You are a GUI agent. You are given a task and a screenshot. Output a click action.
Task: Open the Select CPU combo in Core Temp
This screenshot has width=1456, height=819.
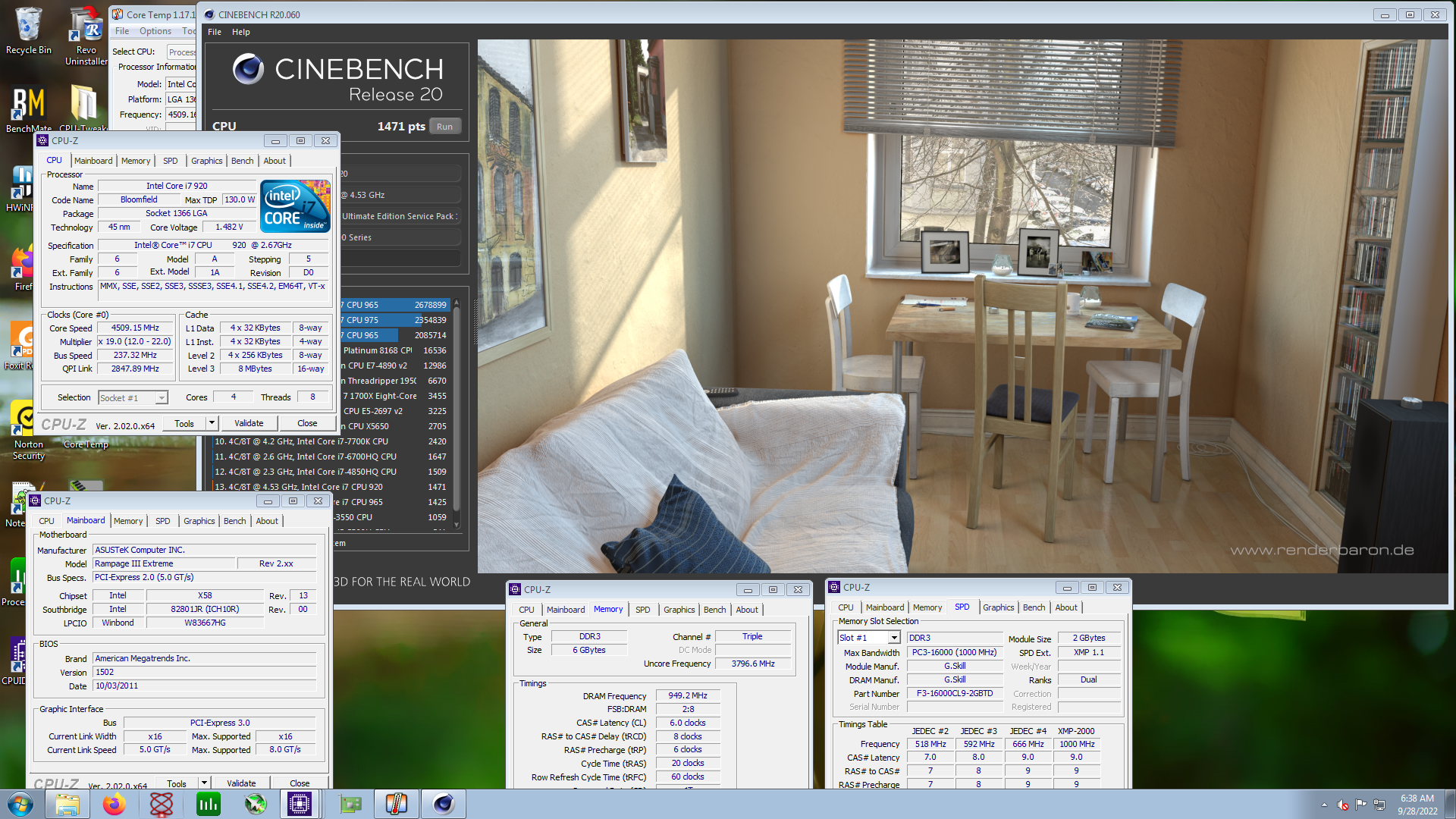point(182,52)
